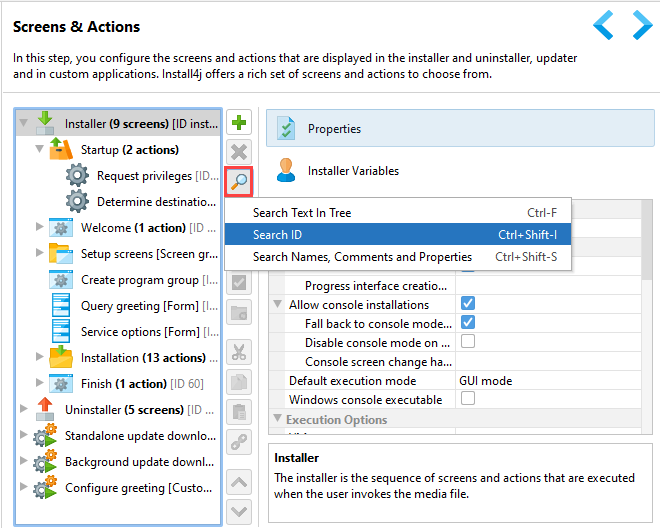Enable Windows console executable checkbox
Screen dimensions: 660x528
(468, 398)
